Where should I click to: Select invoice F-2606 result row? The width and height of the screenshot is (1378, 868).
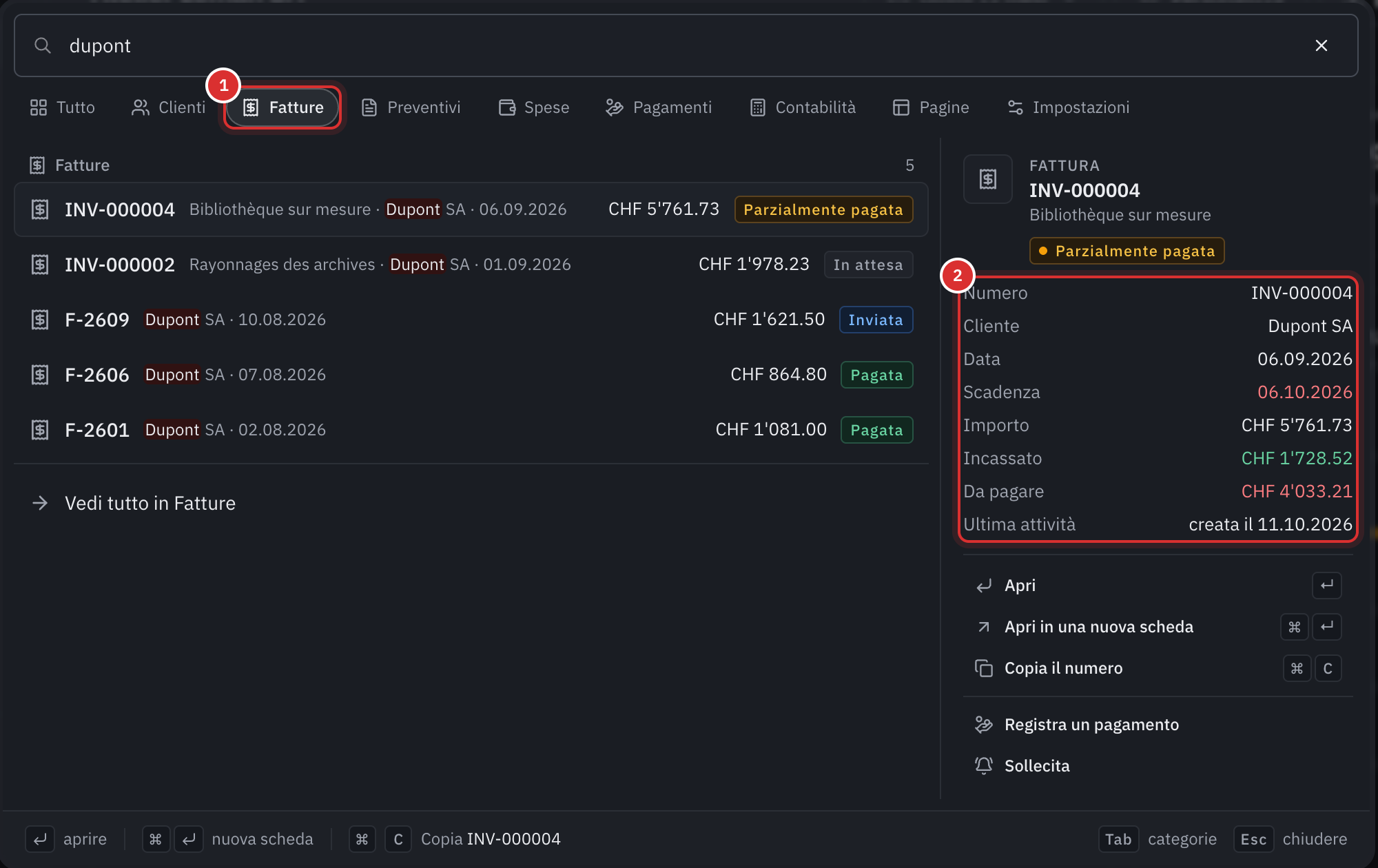(x=471, y=375)
